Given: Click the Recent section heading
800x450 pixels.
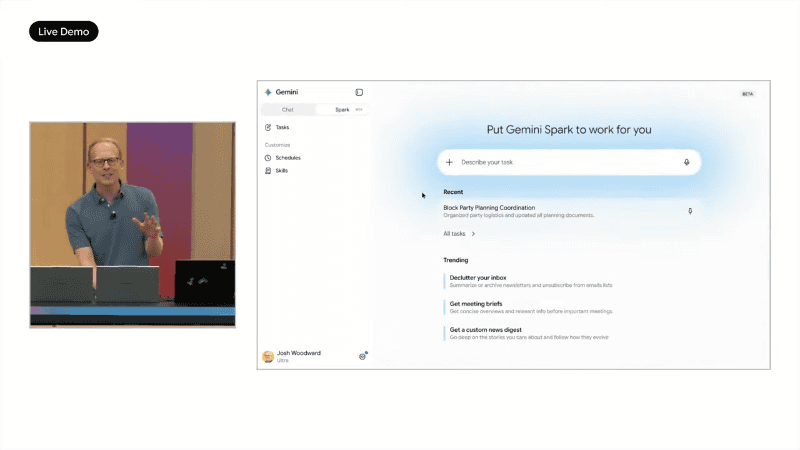Looking at the screenshot, I should [453, 192].
